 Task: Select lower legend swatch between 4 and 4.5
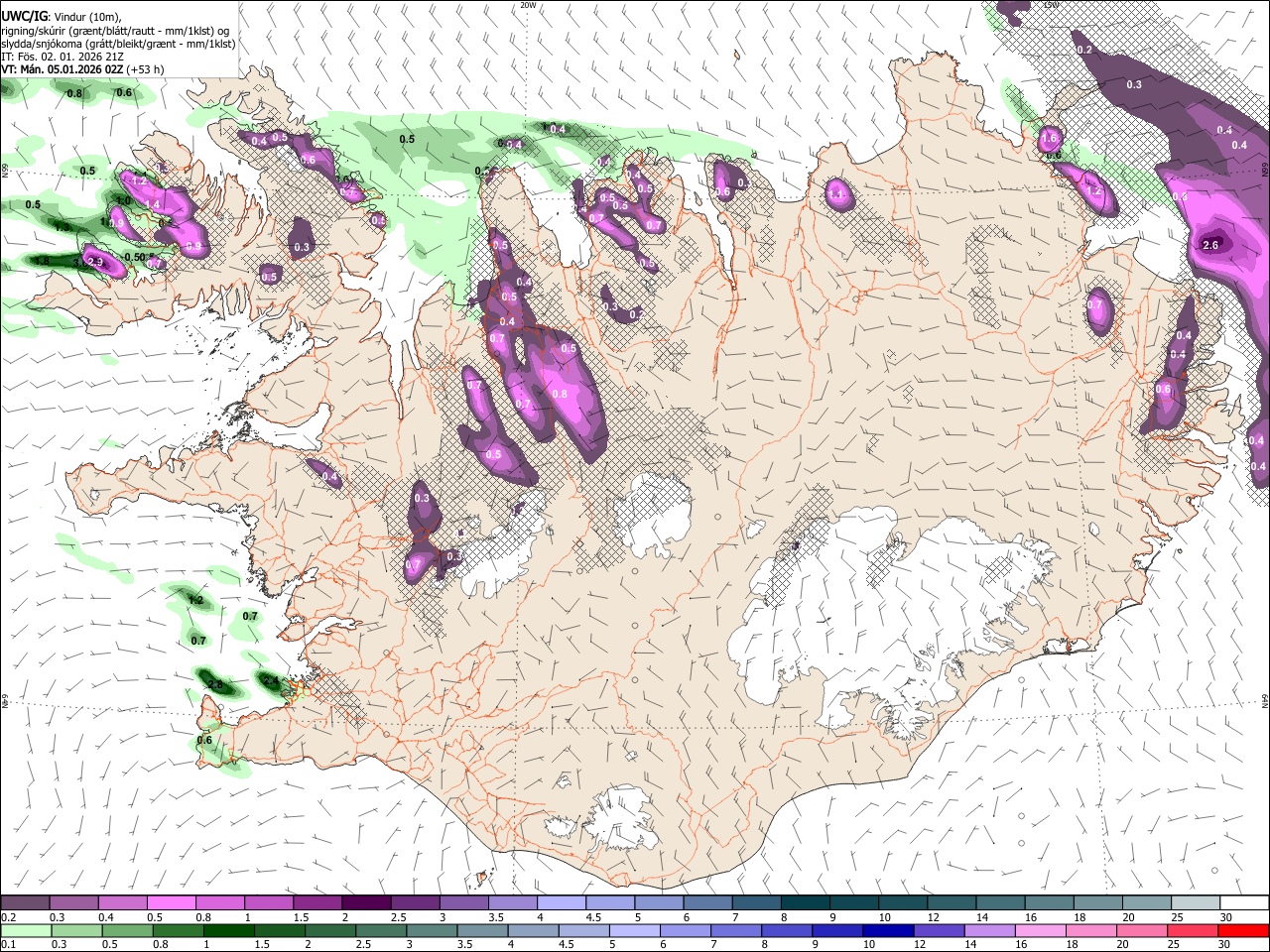point(534,931)
